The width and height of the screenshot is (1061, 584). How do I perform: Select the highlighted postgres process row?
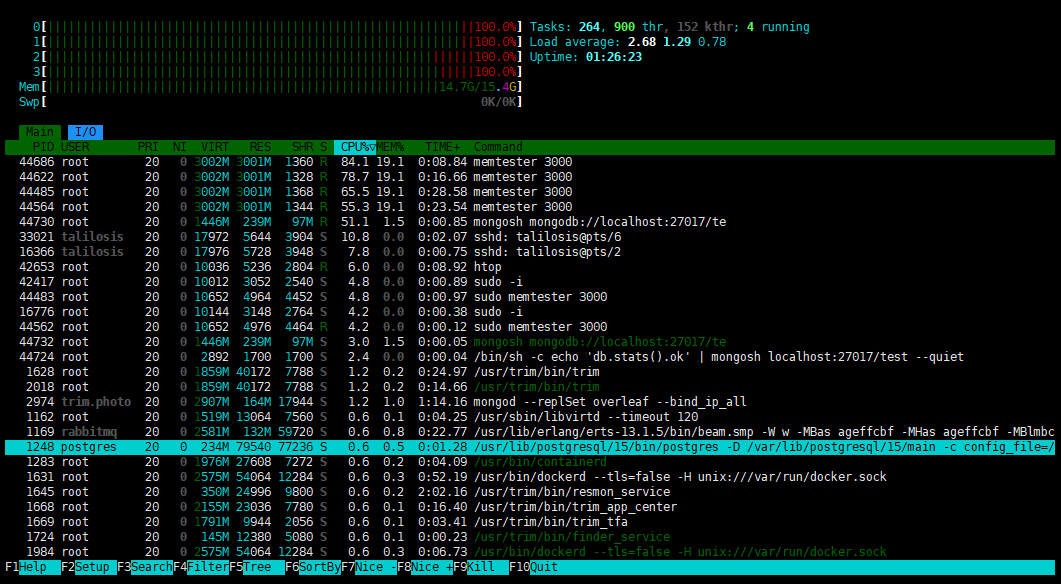pyautogui.click(x=530, y=447)
